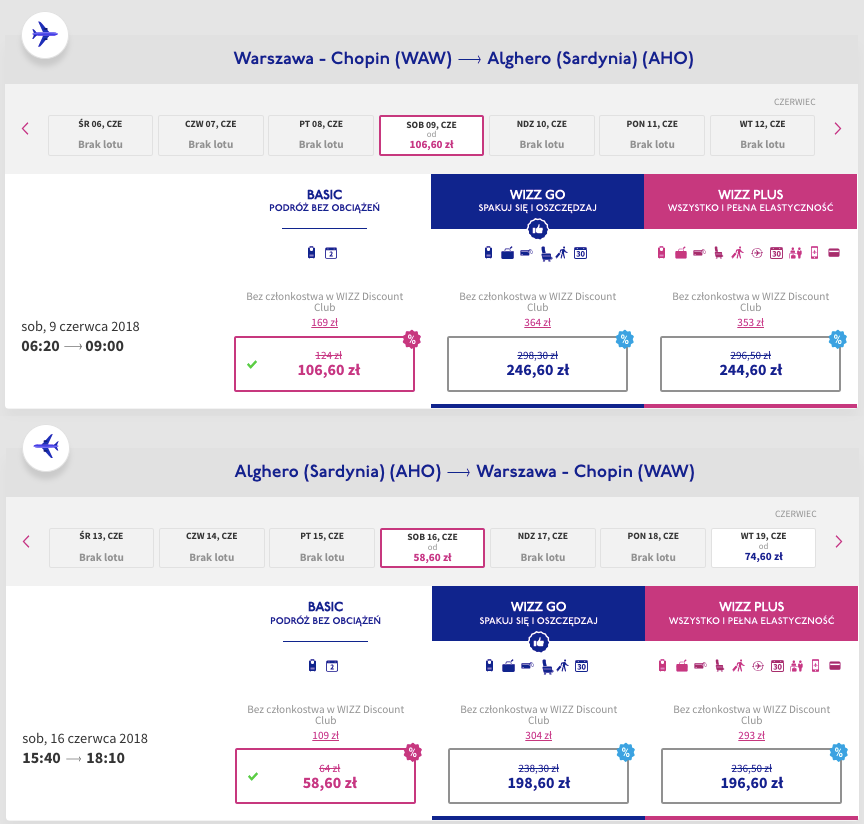Click return BASIC small cabin bag icon
The width and height of the screenshot is (864, 824).
(x=312, y=666)
